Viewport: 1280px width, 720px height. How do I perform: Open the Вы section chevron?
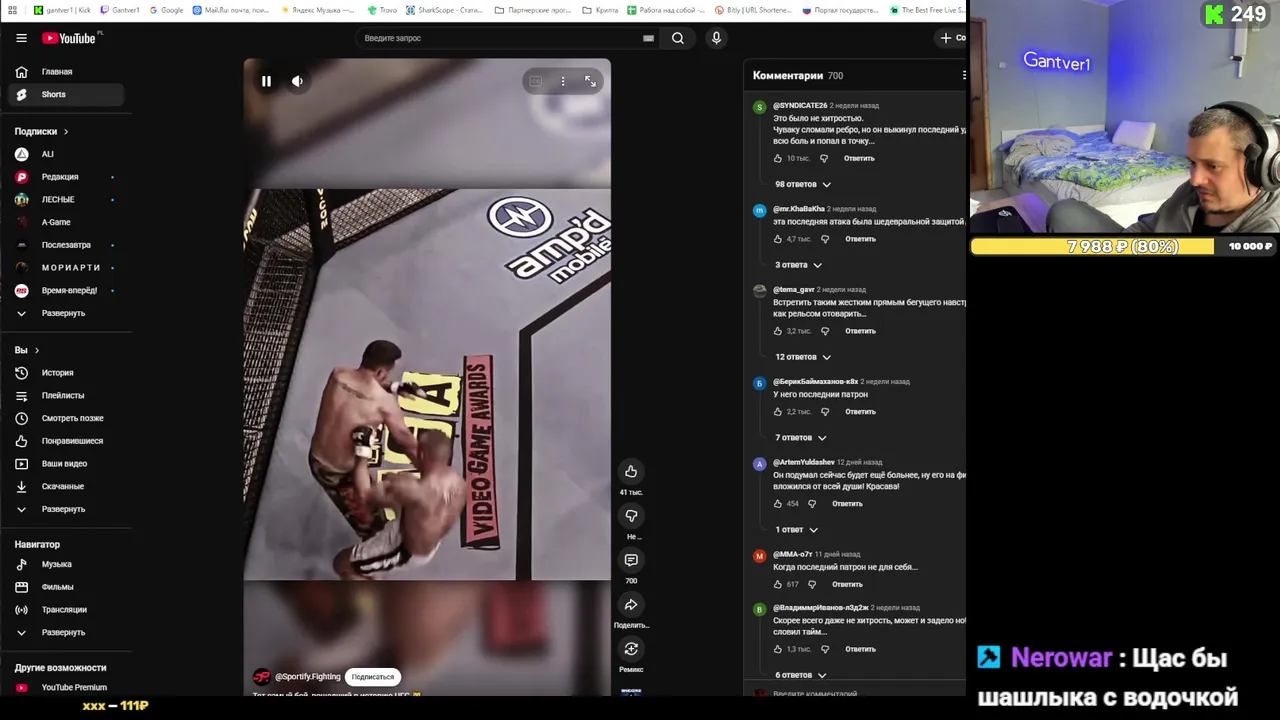click(37, 350)
